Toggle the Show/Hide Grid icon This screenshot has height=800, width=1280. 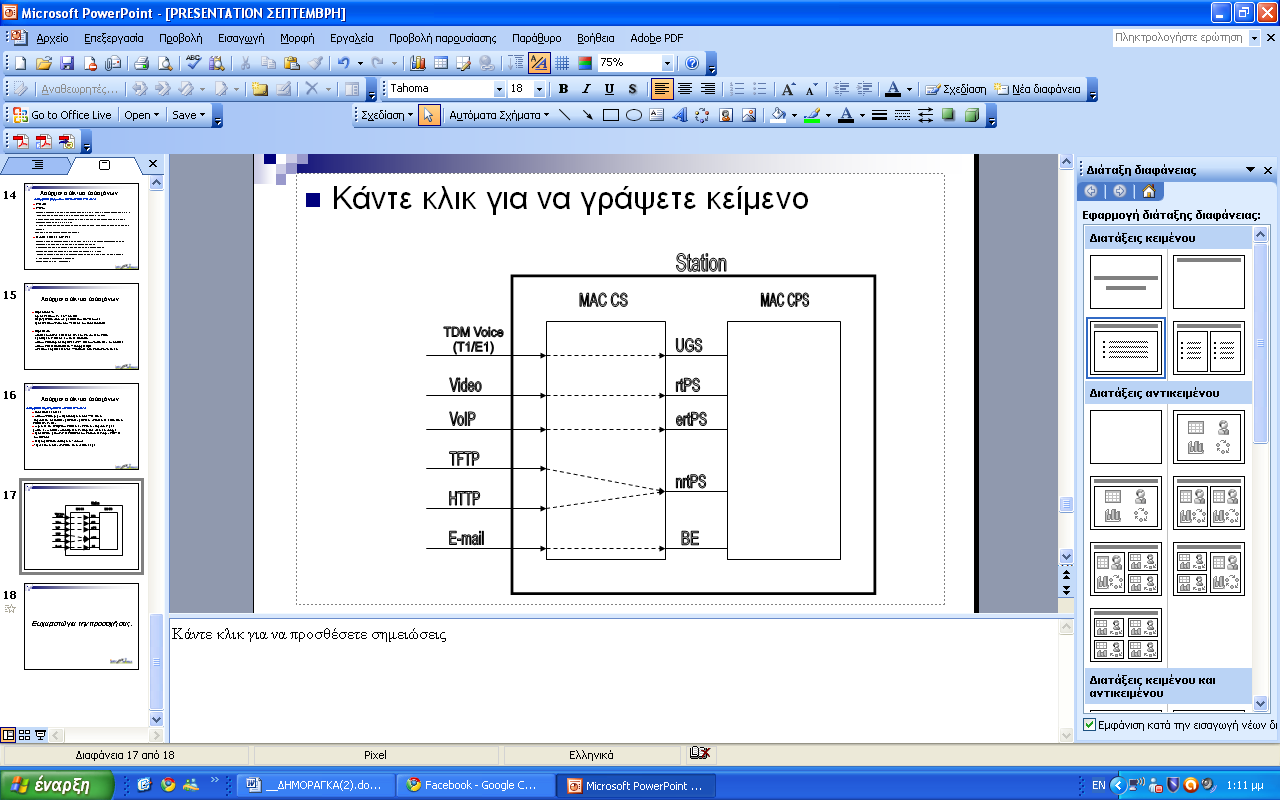click(x=562, y=63)
